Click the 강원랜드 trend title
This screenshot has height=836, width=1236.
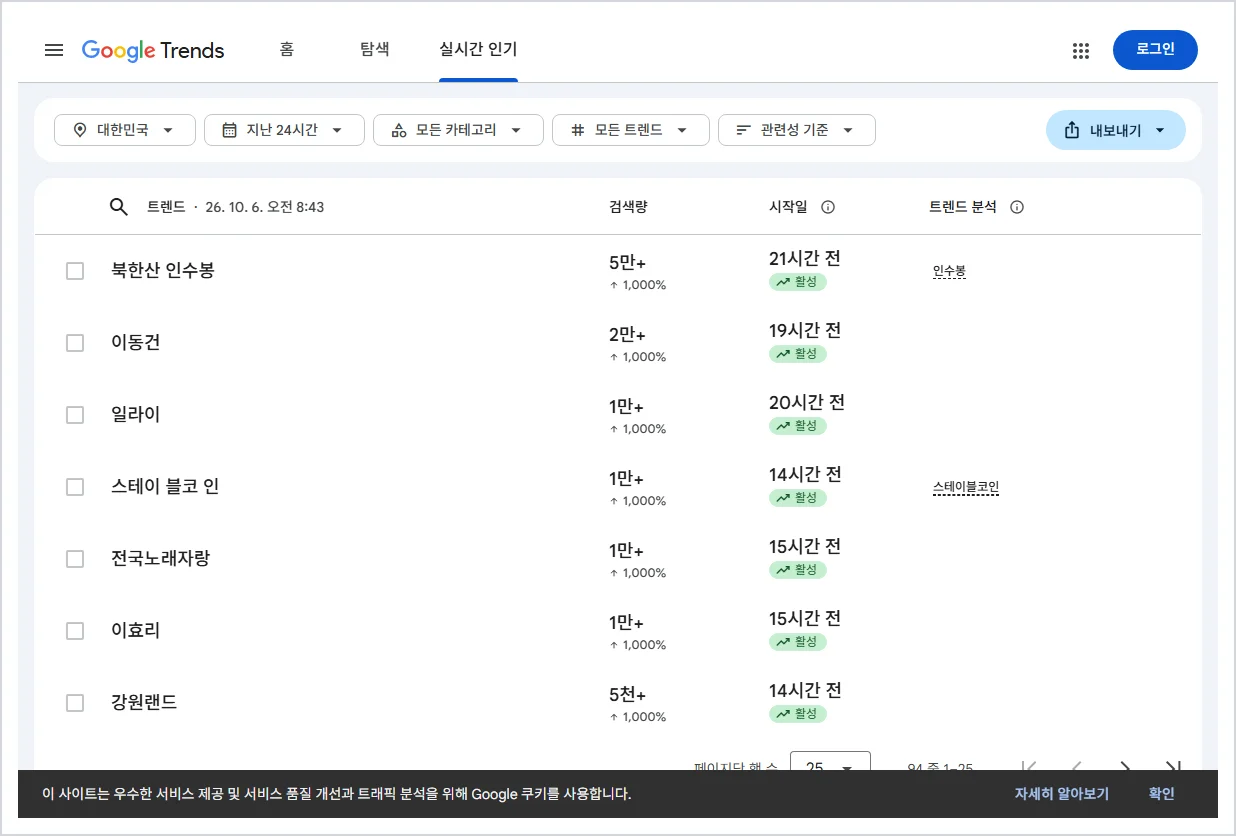tap(144, 702)
